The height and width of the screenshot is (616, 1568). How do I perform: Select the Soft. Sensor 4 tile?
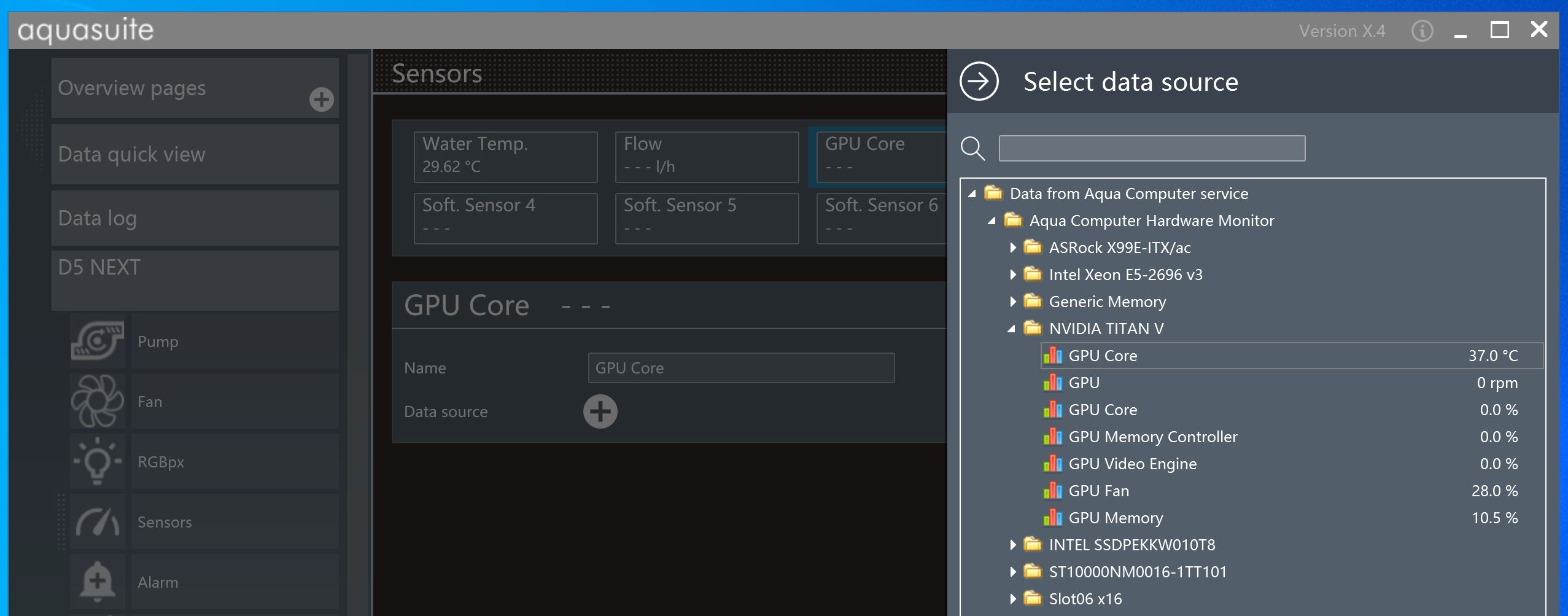click(505, 218)
